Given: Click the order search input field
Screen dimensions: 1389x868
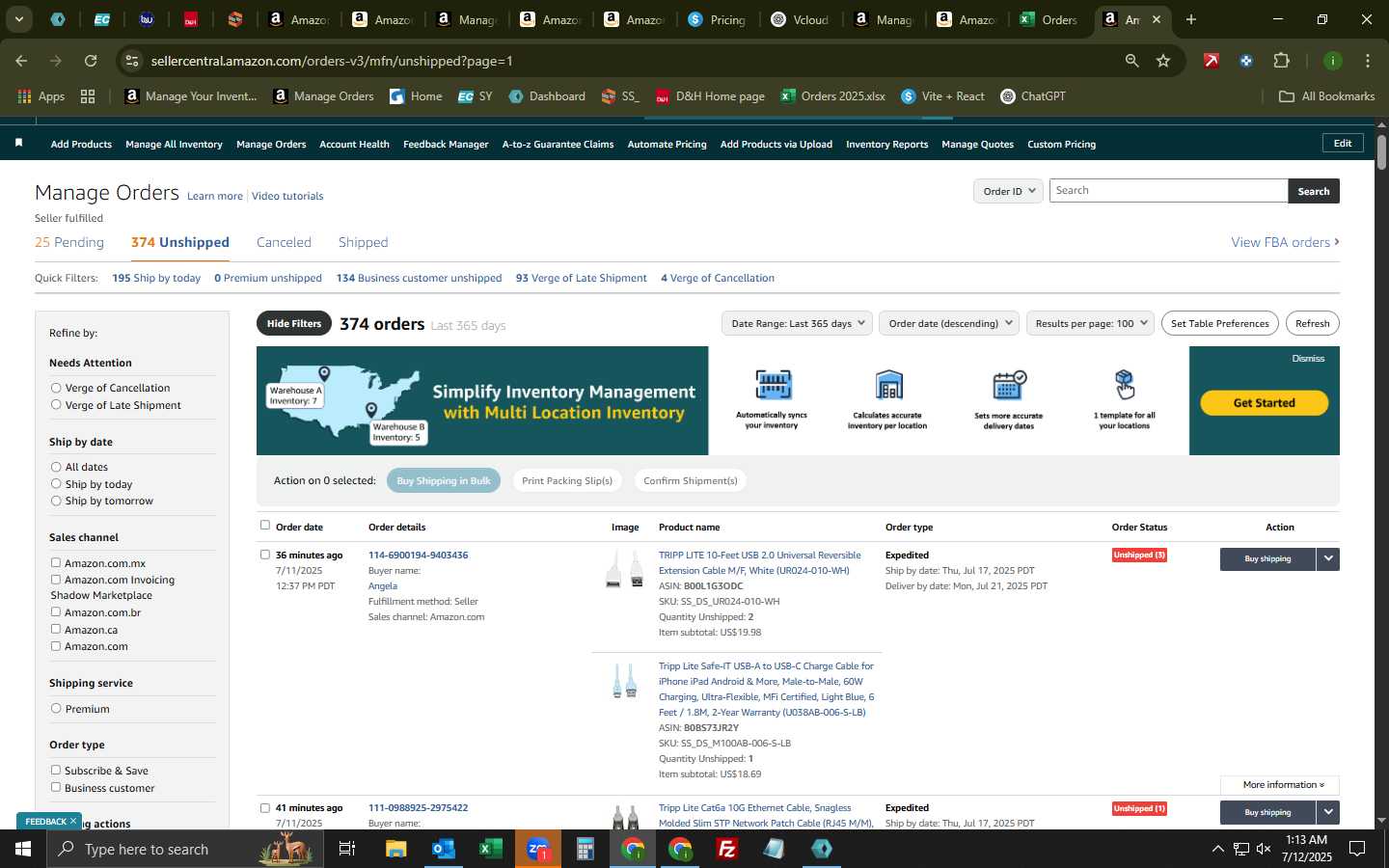Looking at the screenshot, I should (1168, 191).
